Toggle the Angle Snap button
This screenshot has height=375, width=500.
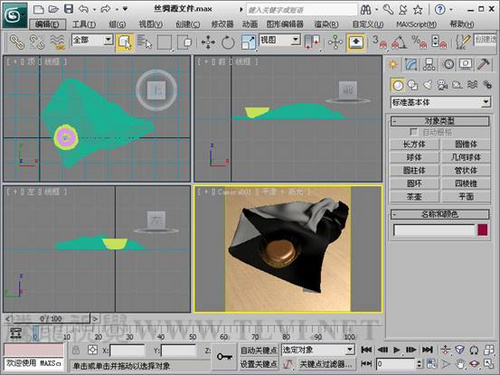tap(399, 42)
